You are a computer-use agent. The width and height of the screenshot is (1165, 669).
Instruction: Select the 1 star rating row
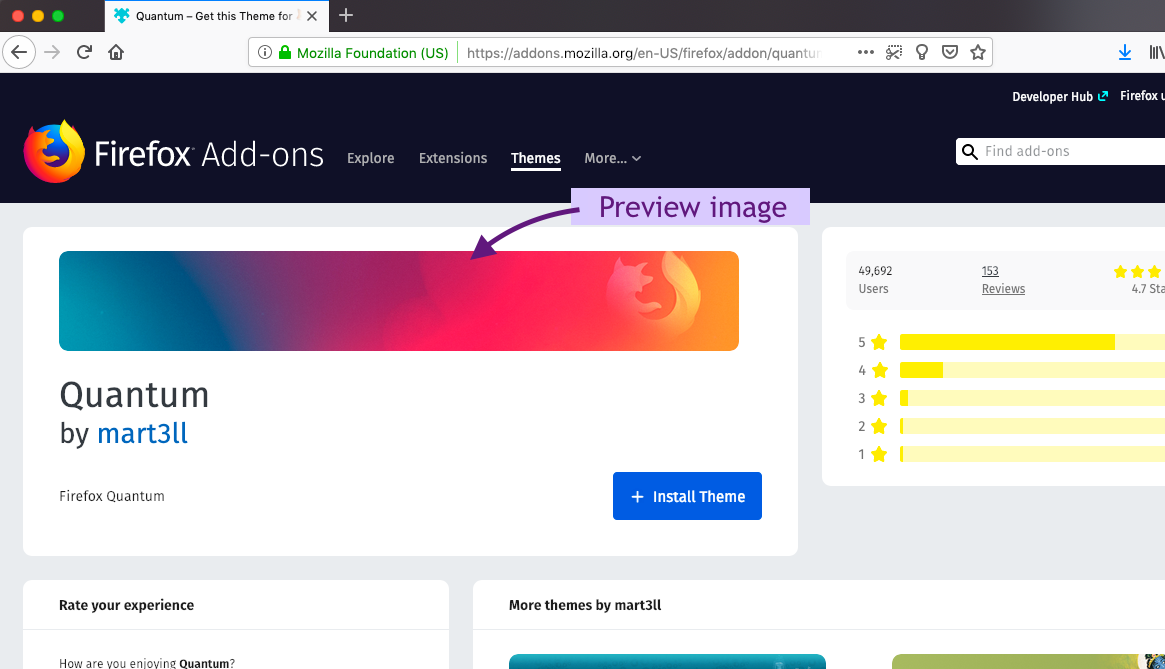[1010, 454]
